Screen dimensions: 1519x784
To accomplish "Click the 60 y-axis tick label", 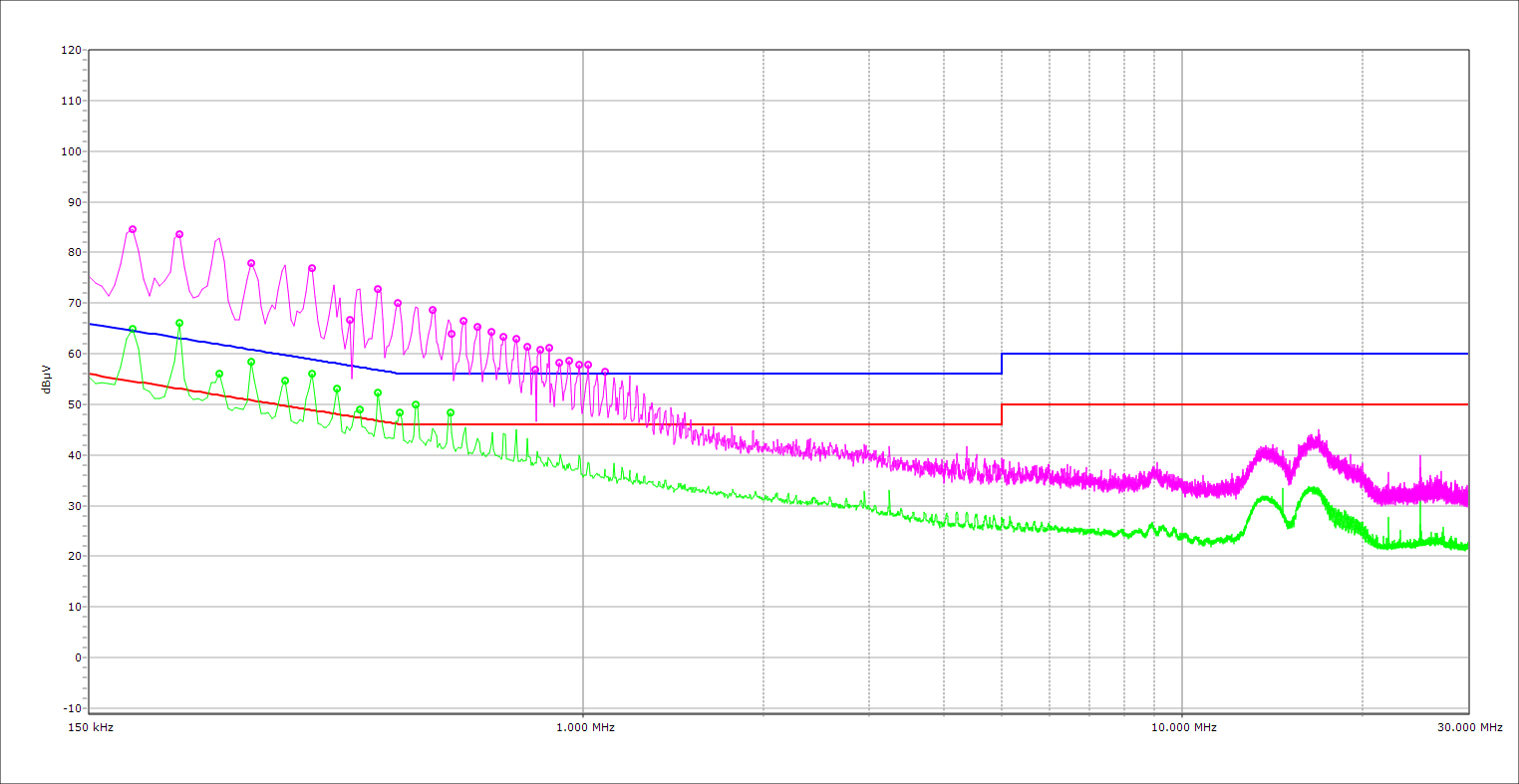I will click(74, 354).
